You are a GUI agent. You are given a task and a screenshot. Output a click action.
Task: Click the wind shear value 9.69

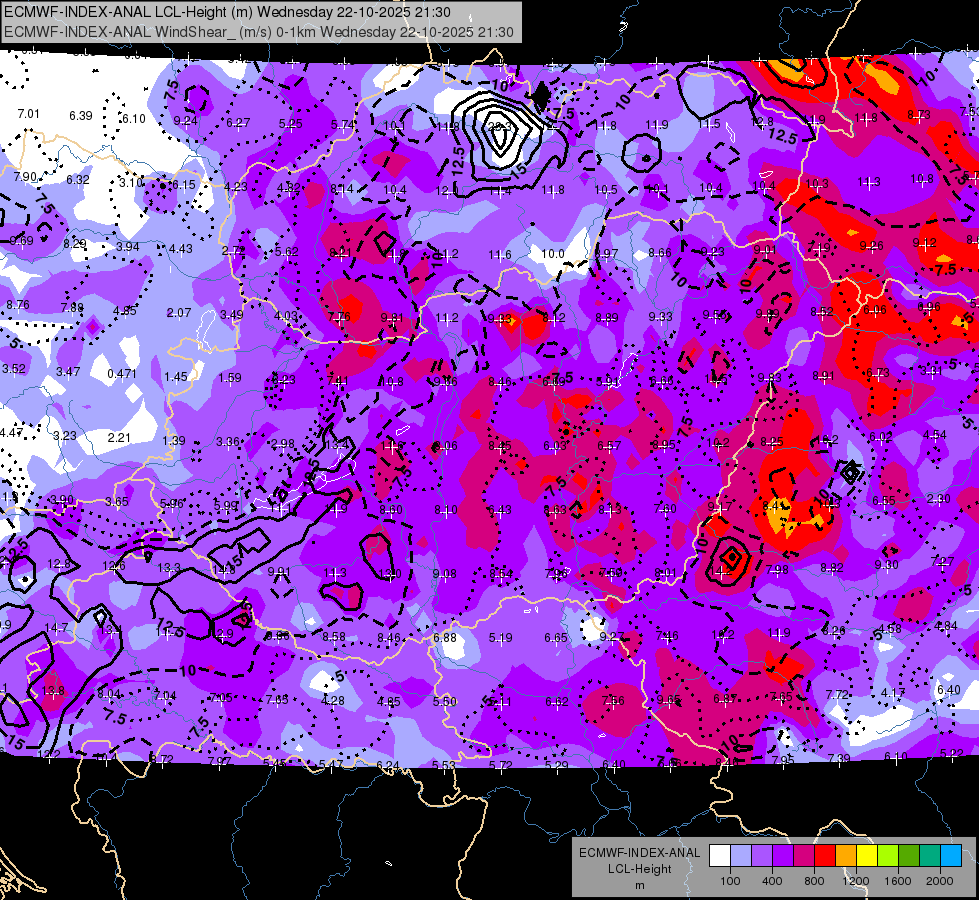coord(22,240)
